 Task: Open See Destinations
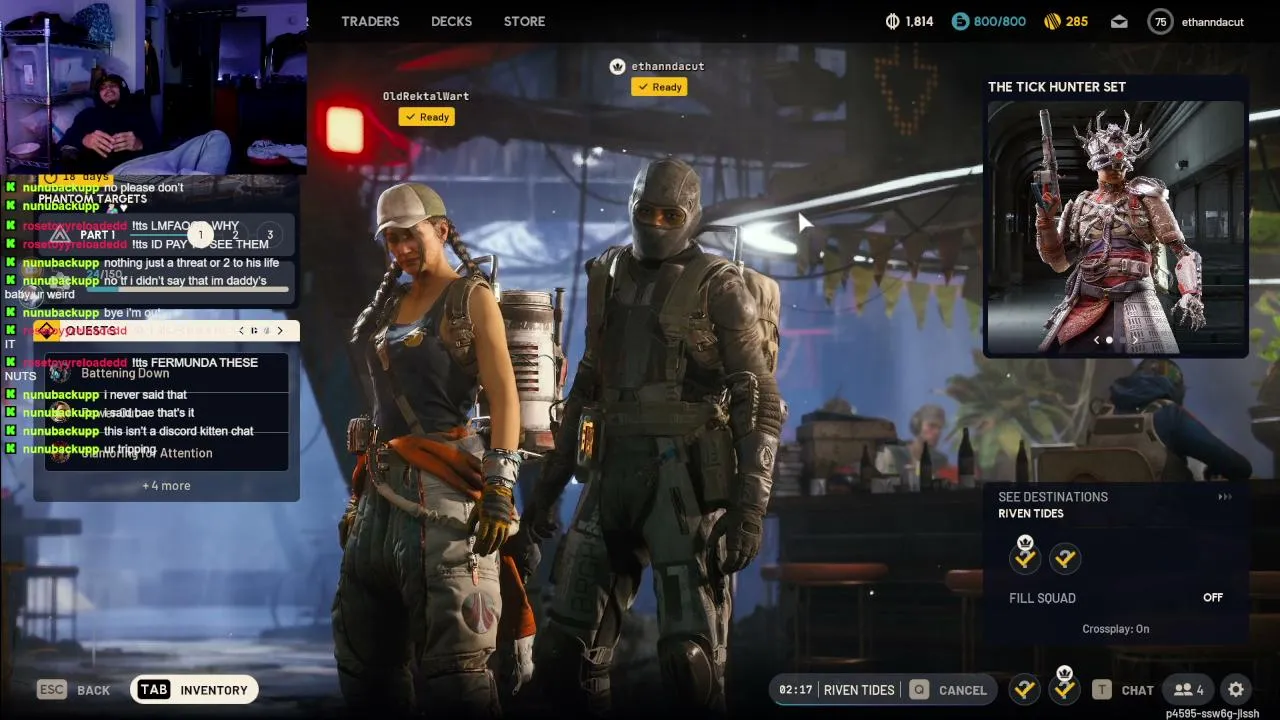1053,497
